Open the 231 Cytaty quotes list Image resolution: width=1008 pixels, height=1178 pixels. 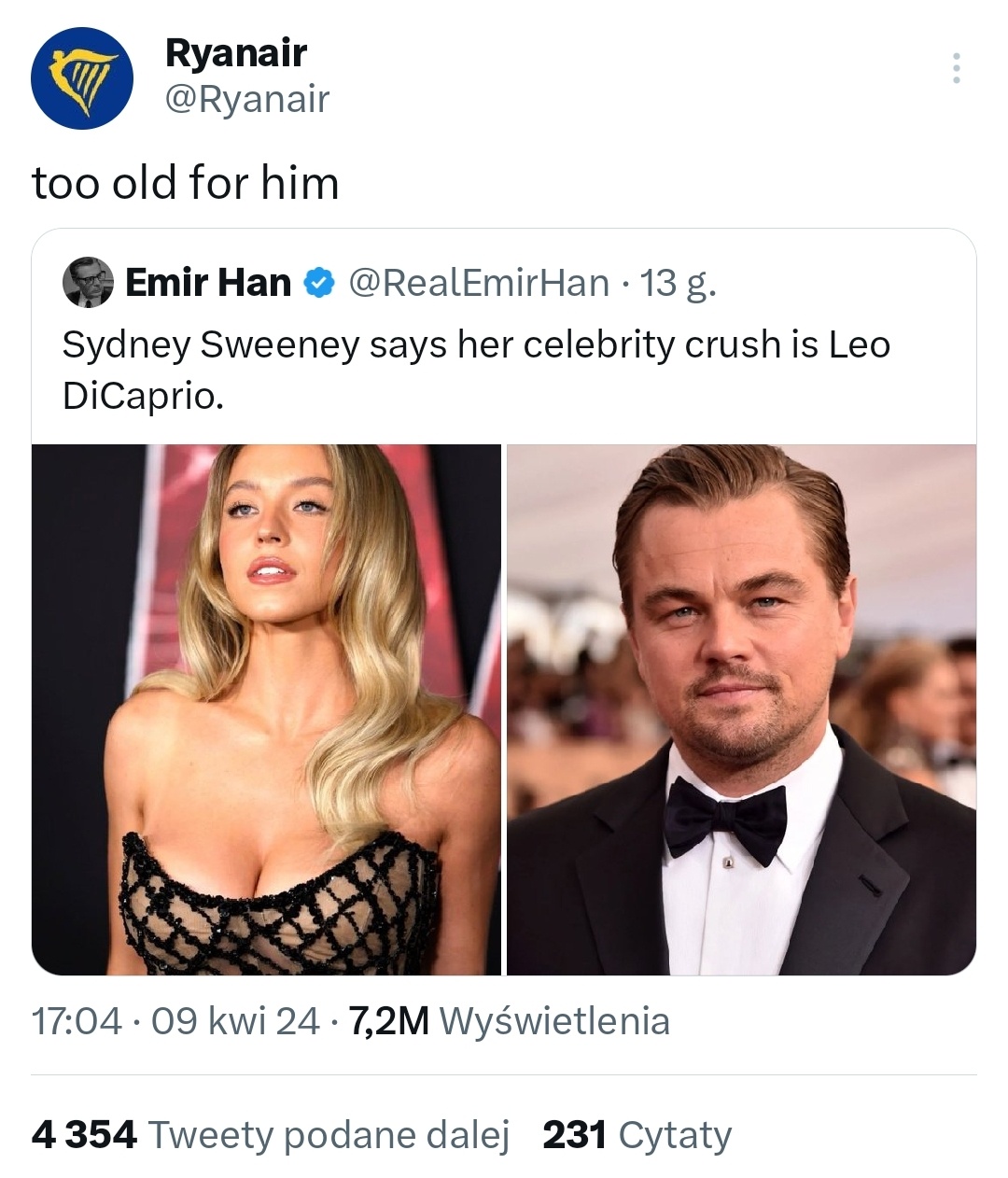(x=637, y=1135)
